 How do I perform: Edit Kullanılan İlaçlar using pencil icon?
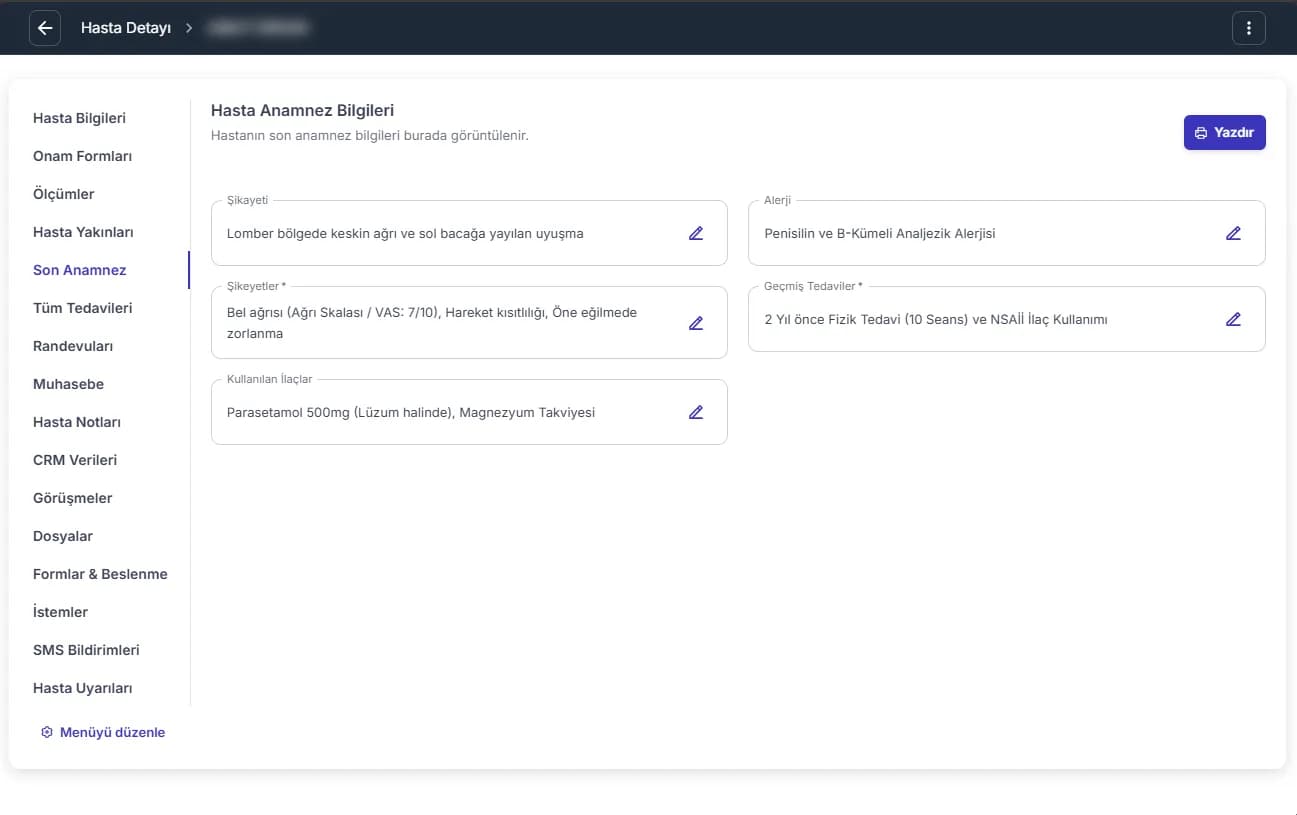(x=696, y=412)
